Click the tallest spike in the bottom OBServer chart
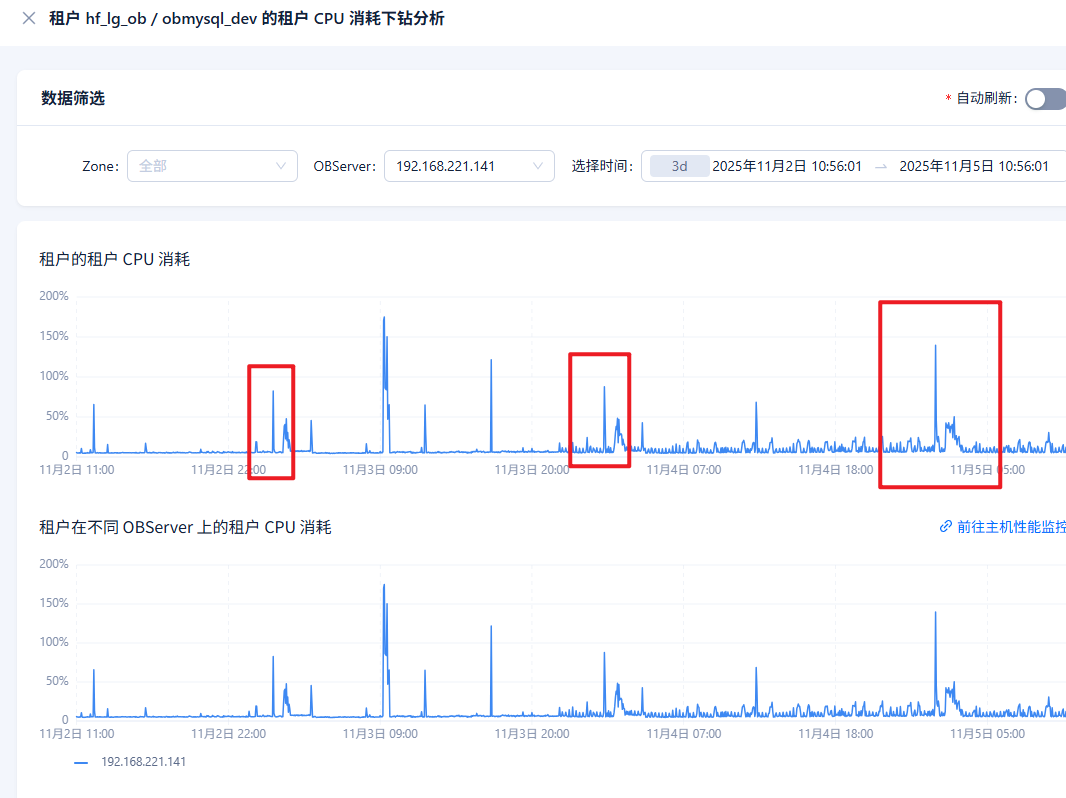Screen dimensions: 1066x798 click(x=384, y=588)
